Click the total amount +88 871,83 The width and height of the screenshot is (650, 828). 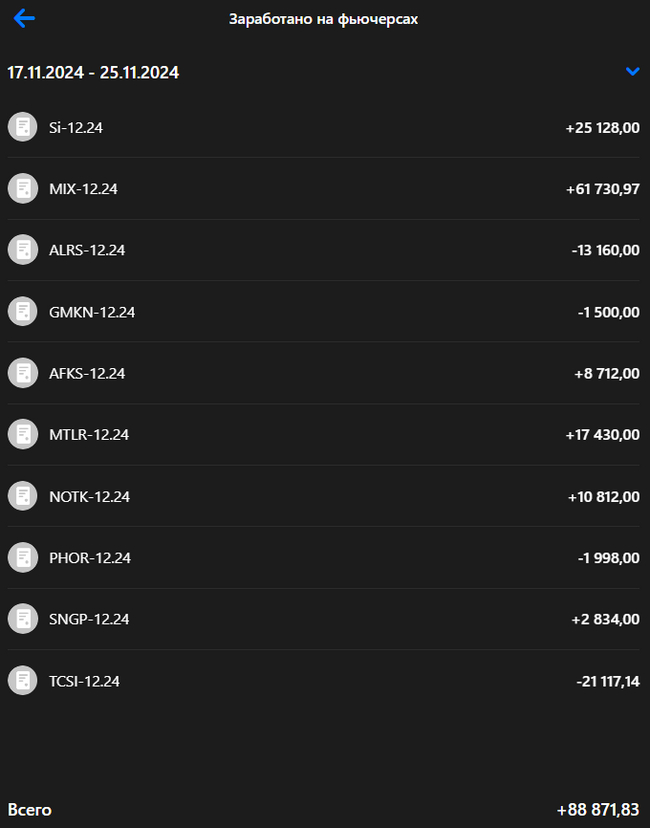pyautogui.click(x=598, y=810)
